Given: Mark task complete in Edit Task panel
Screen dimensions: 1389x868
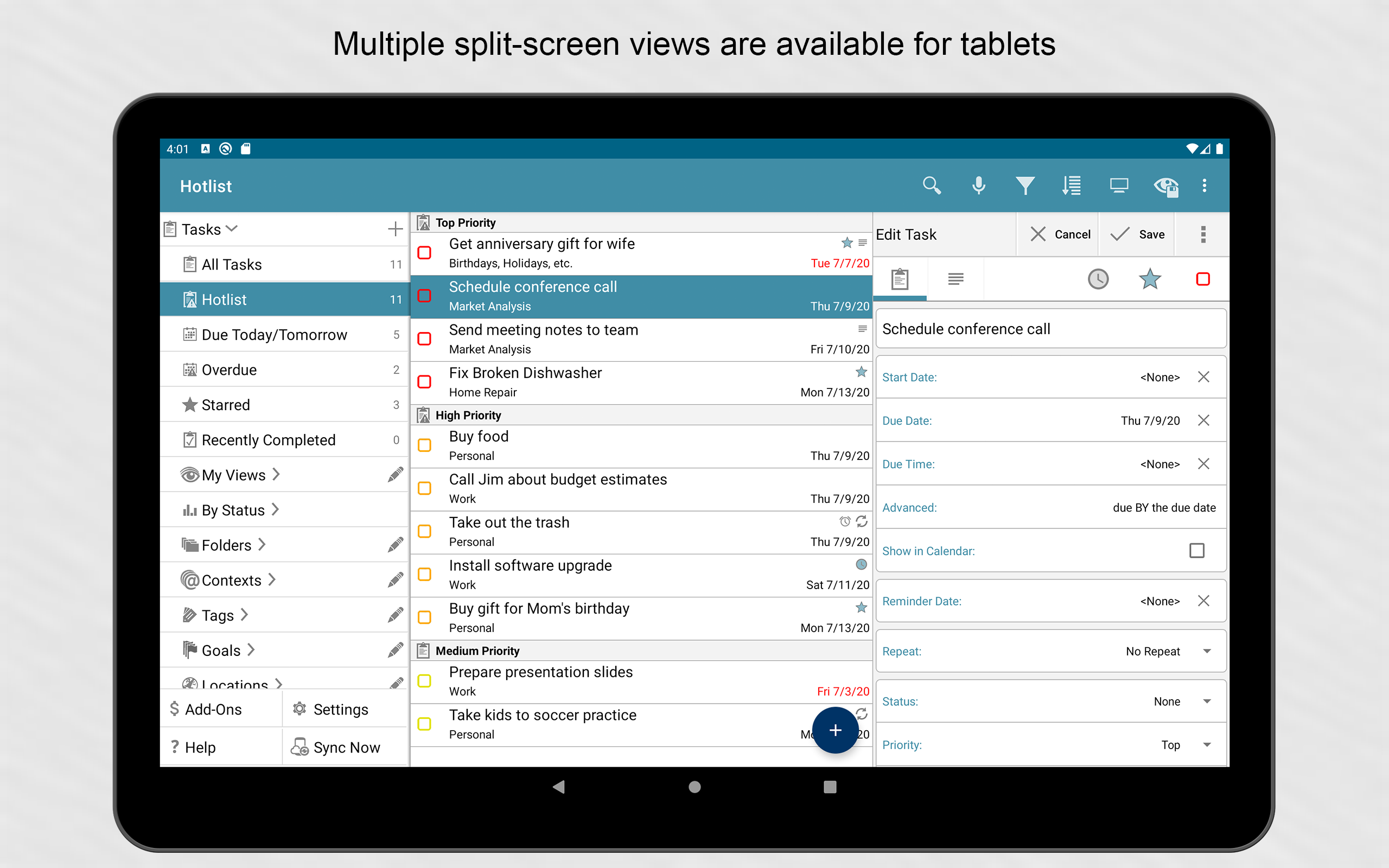Looking at the screenshot, I should (x=1202, y=279).
